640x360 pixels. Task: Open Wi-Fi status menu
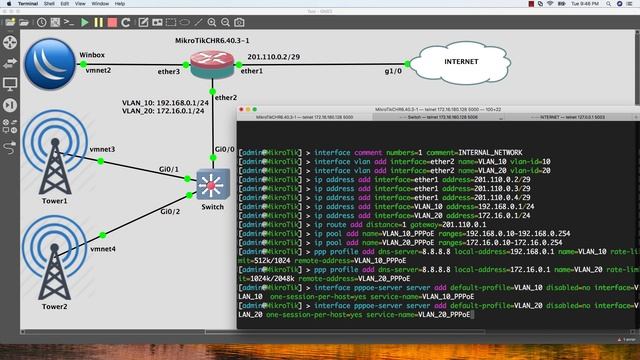point(550,4)
